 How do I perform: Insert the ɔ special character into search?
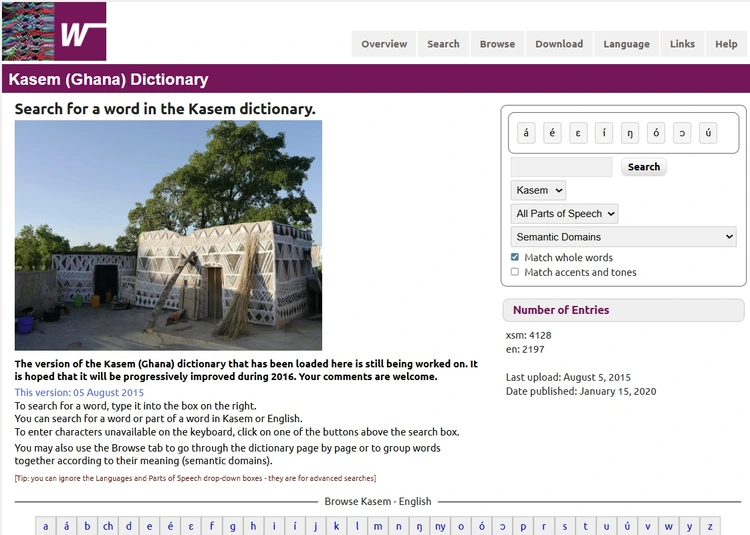(x=682, y=133)
